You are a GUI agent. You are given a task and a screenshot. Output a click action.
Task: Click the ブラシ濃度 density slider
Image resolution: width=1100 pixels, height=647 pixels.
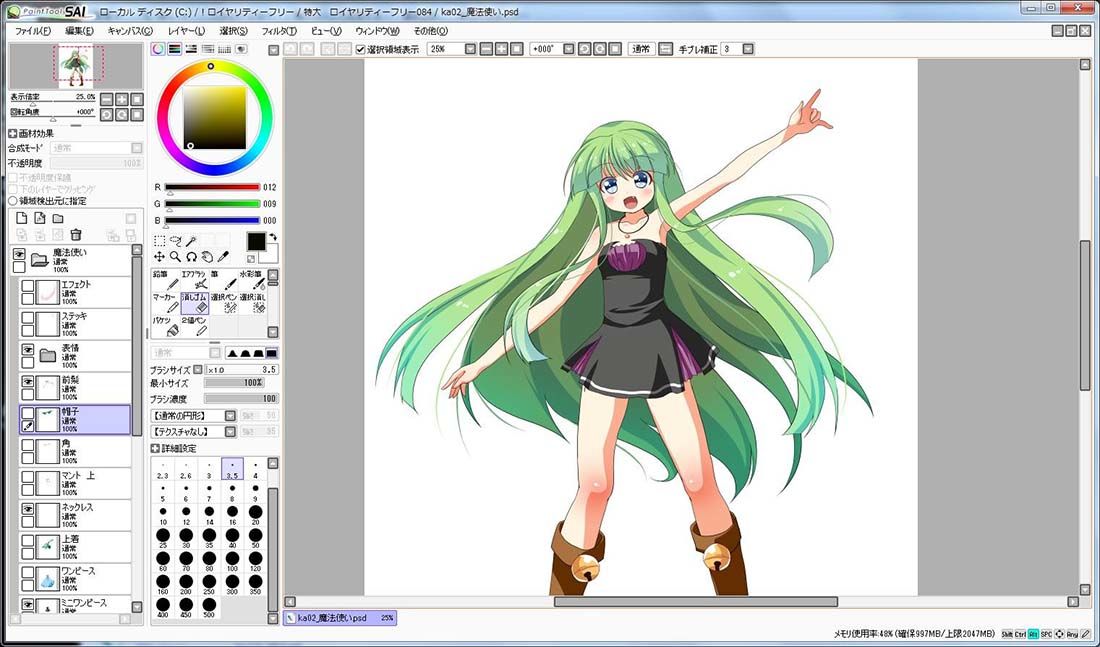point(241,399)
